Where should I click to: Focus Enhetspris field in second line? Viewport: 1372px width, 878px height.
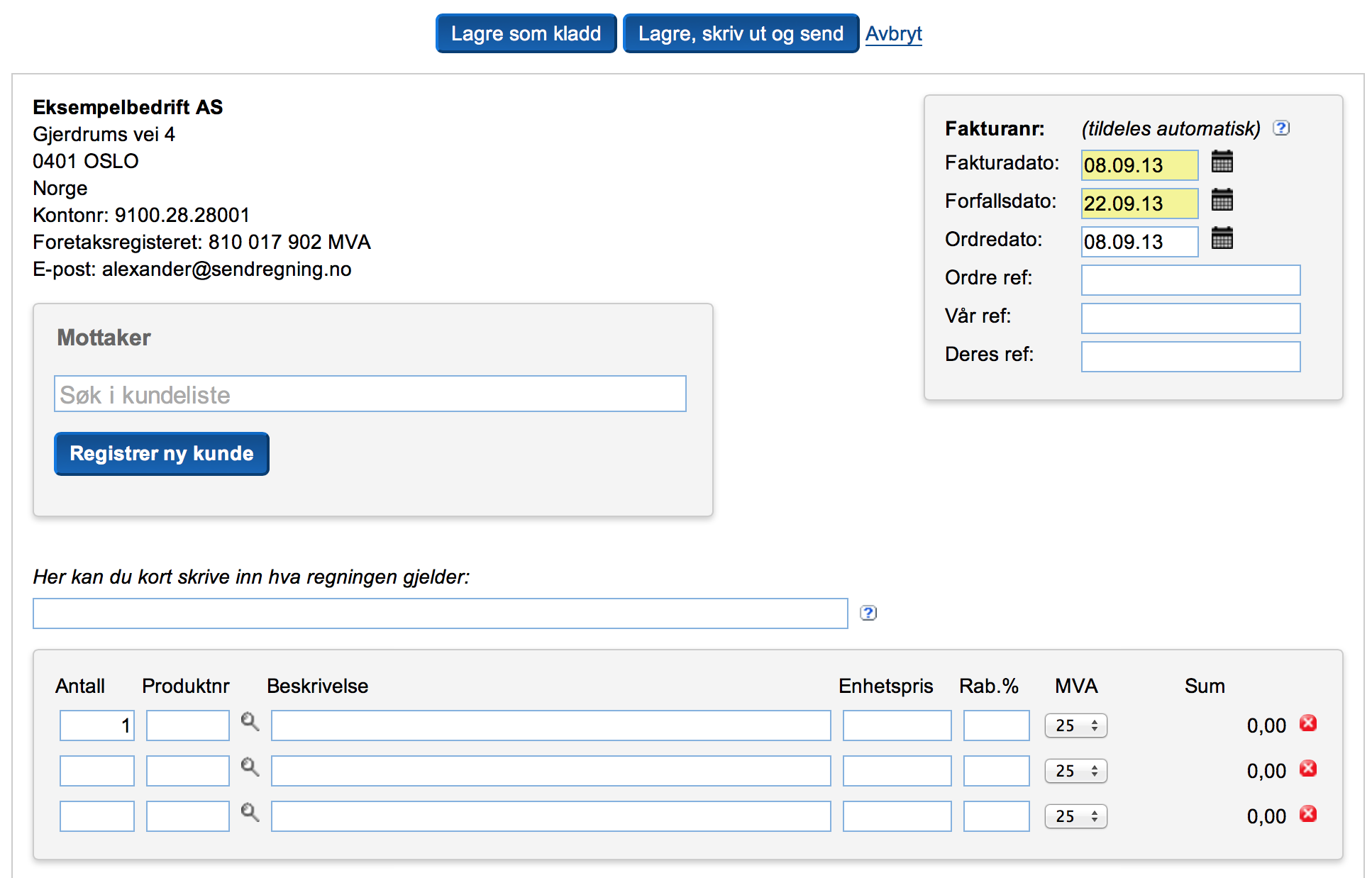[x=897, y=771]
